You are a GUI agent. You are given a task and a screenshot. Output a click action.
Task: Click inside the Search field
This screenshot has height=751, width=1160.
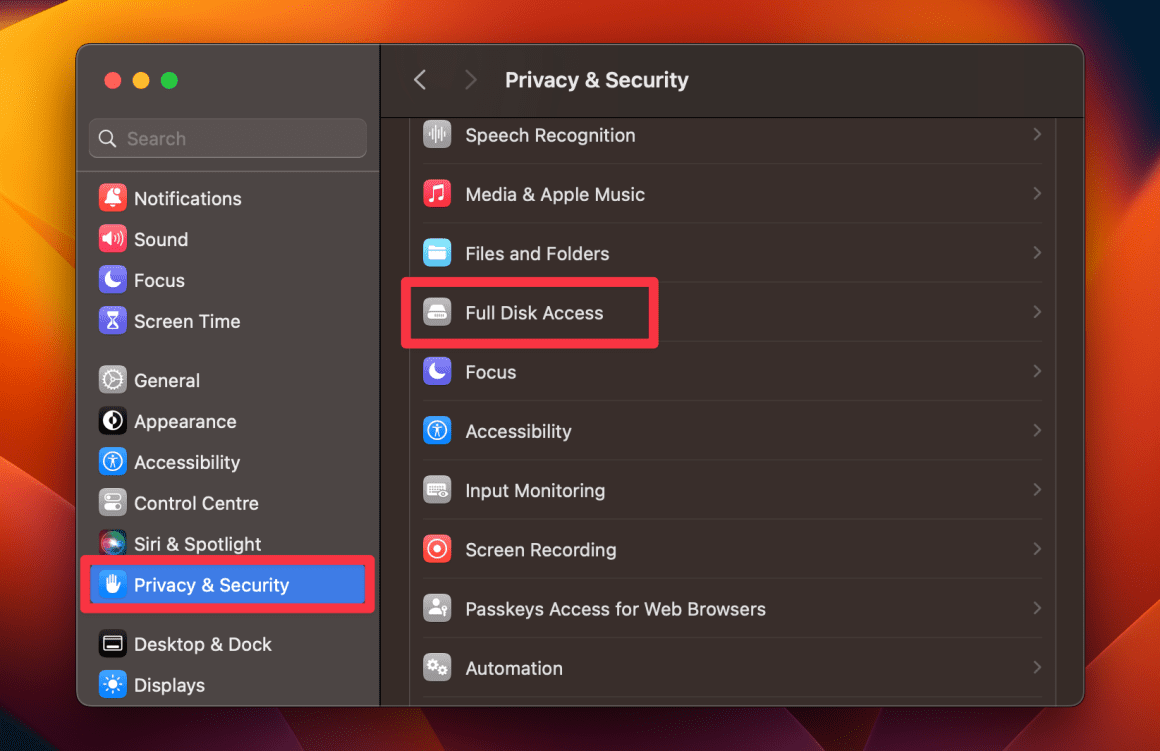[227, 138]
